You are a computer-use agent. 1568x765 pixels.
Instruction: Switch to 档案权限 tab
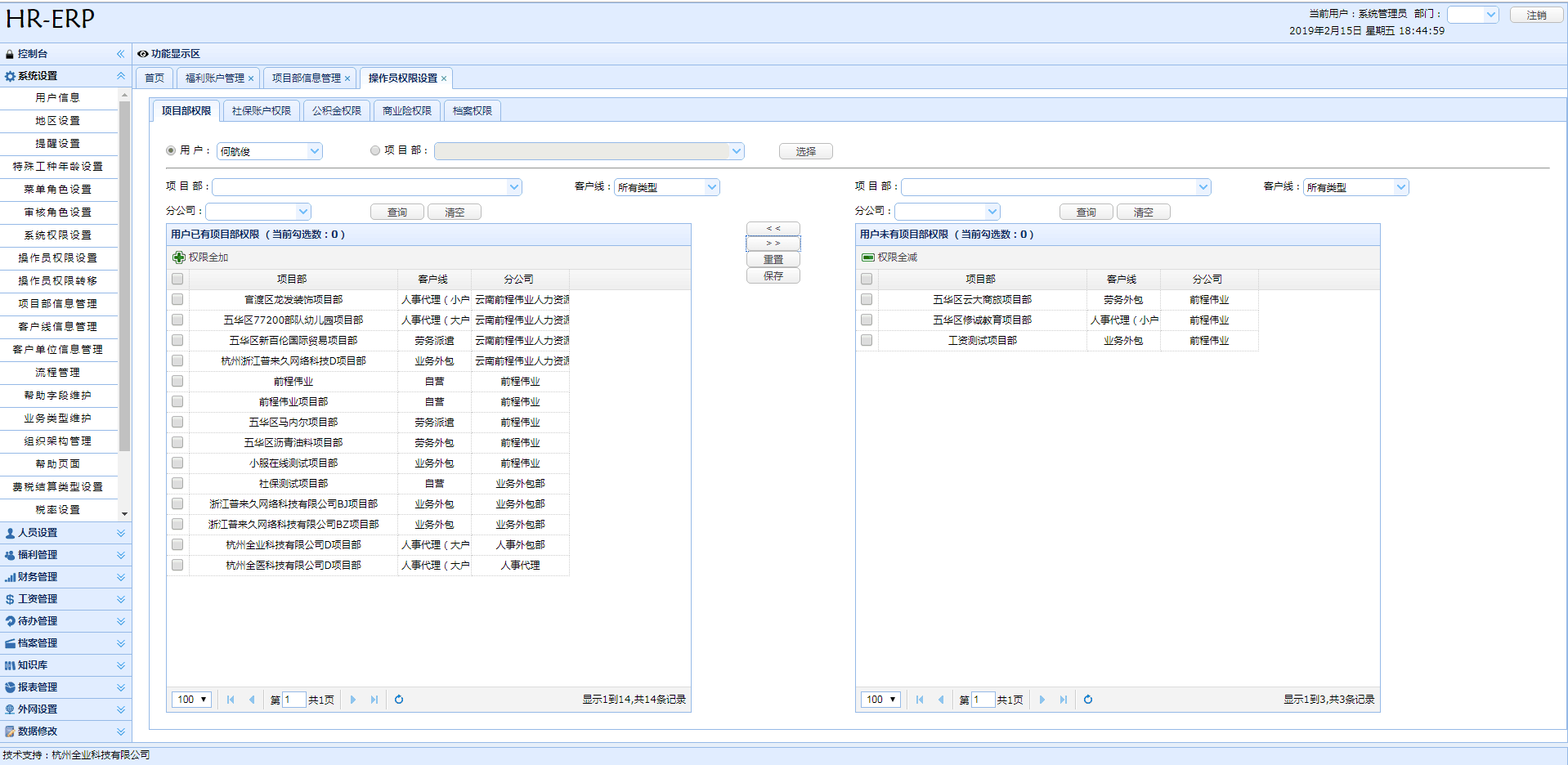(473, 111)
